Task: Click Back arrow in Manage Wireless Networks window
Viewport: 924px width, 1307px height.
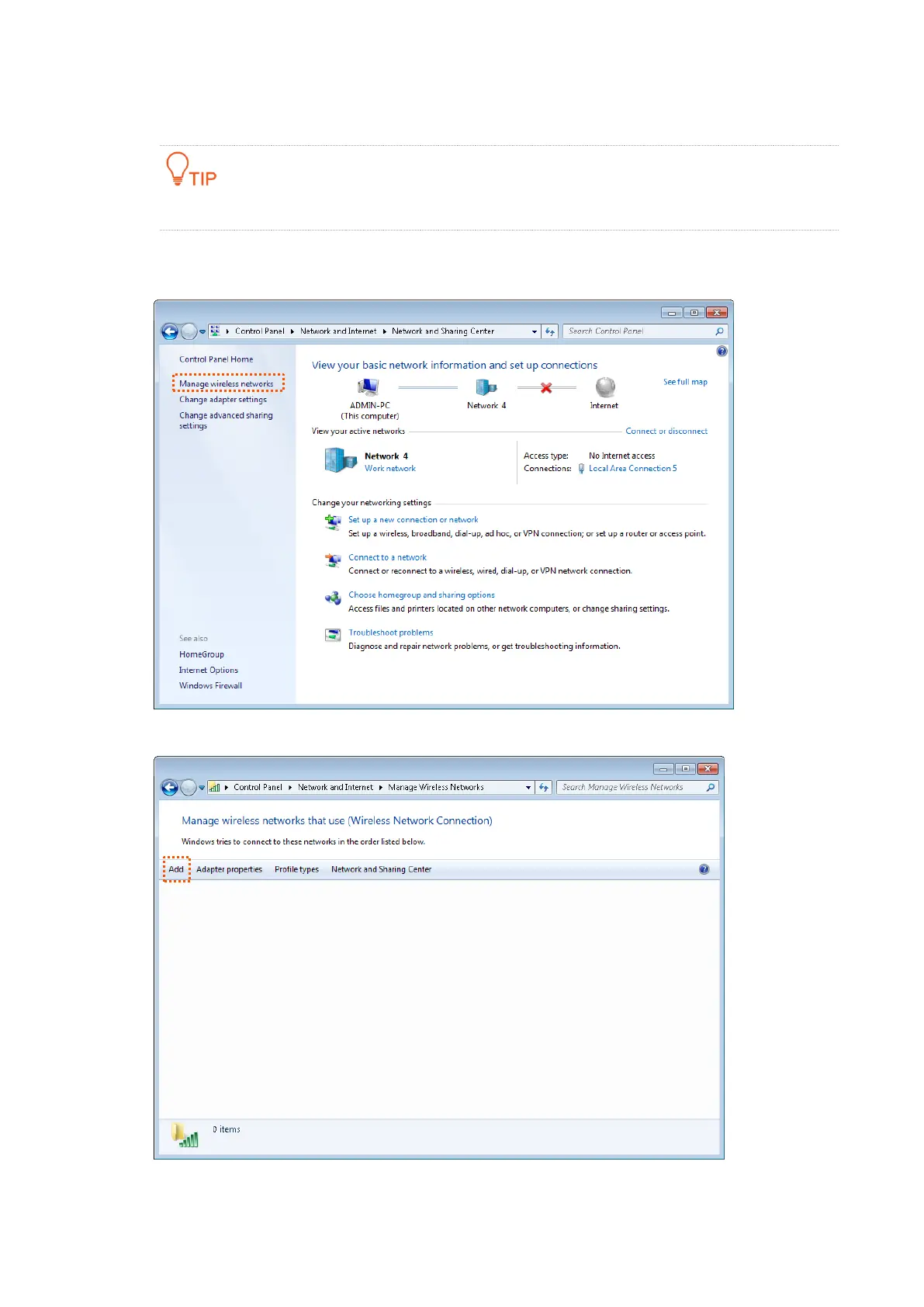Action: 170,788
